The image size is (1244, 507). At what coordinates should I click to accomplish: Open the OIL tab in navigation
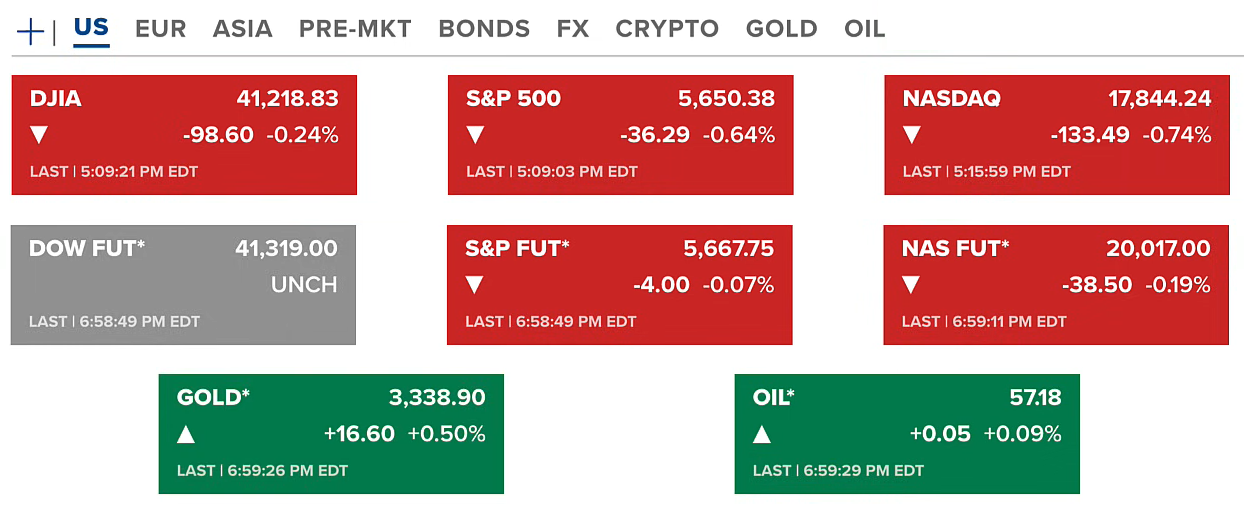[864, 29]
